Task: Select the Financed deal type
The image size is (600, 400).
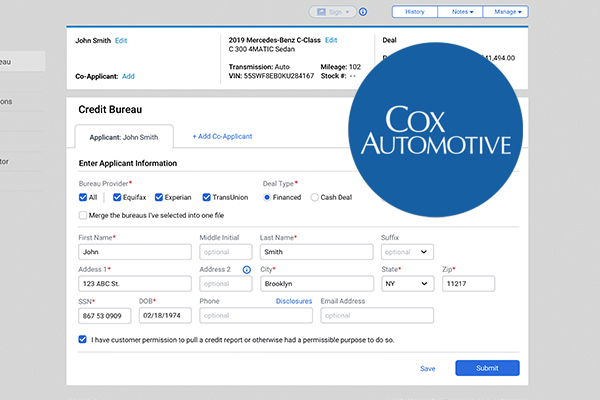Action: coord(267,197)
